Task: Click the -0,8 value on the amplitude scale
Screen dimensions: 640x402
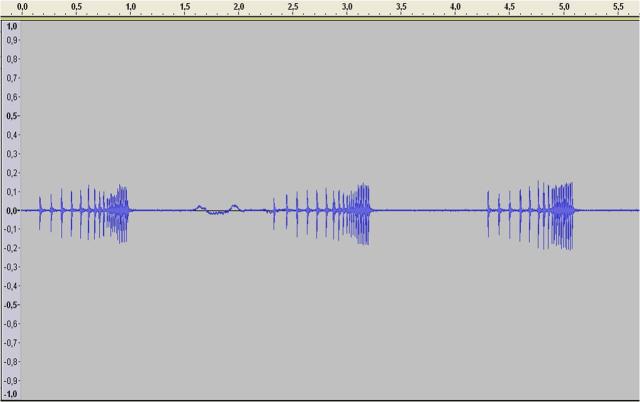Action: pos(11,362)
